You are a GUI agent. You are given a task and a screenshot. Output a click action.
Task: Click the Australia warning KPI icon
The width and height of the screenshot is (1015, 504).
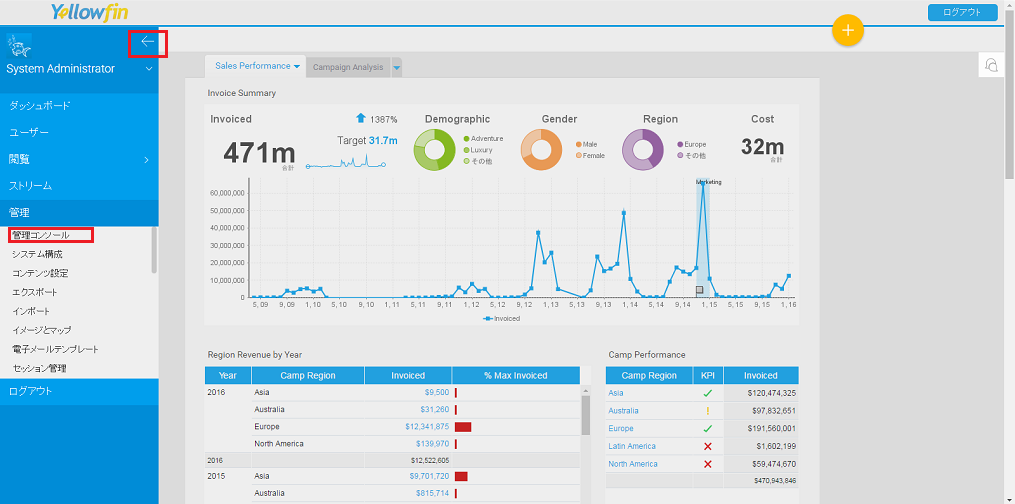(x=708, y=411)
